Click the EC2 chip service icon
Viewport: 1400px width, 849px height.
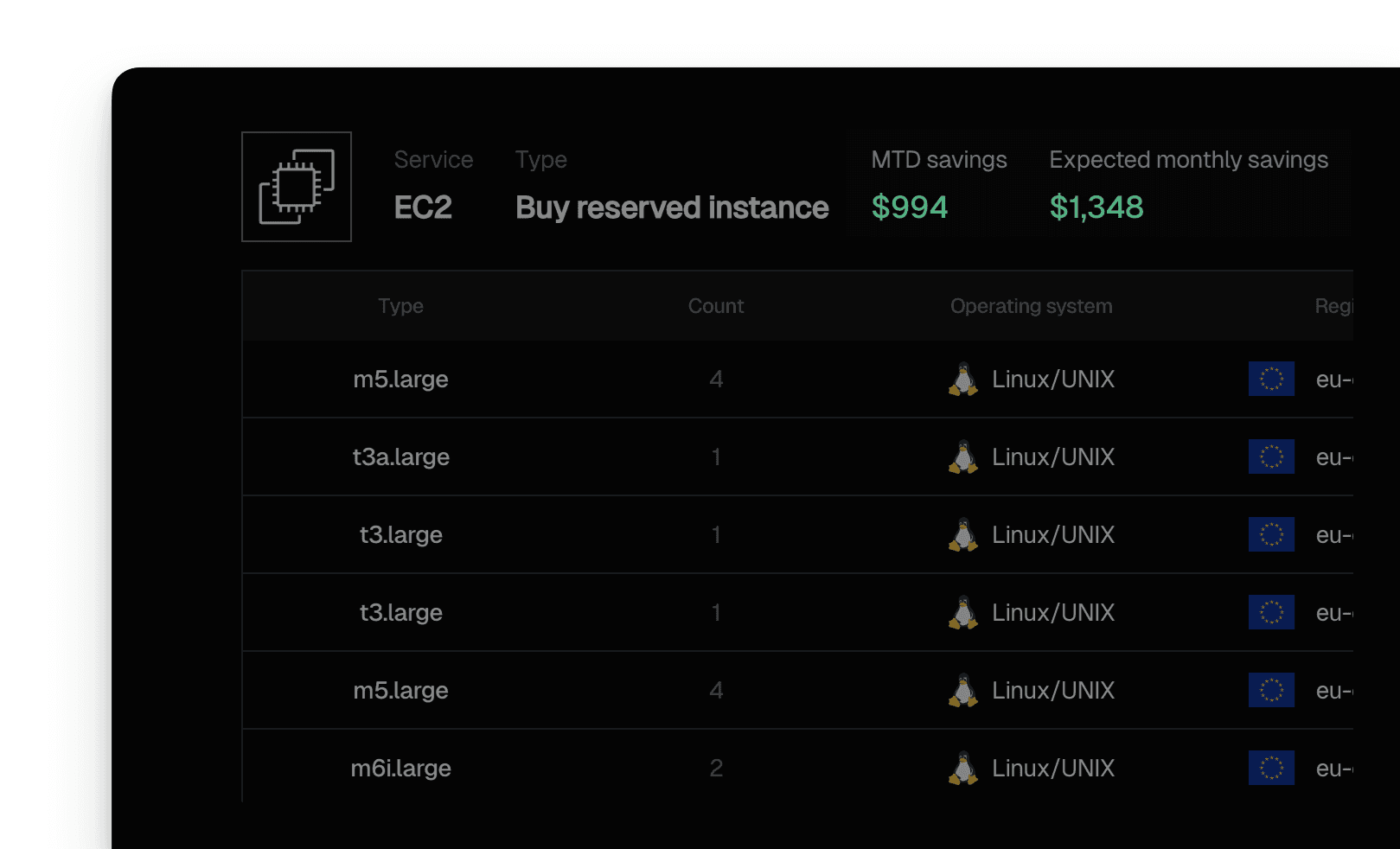tap(297, 187)
